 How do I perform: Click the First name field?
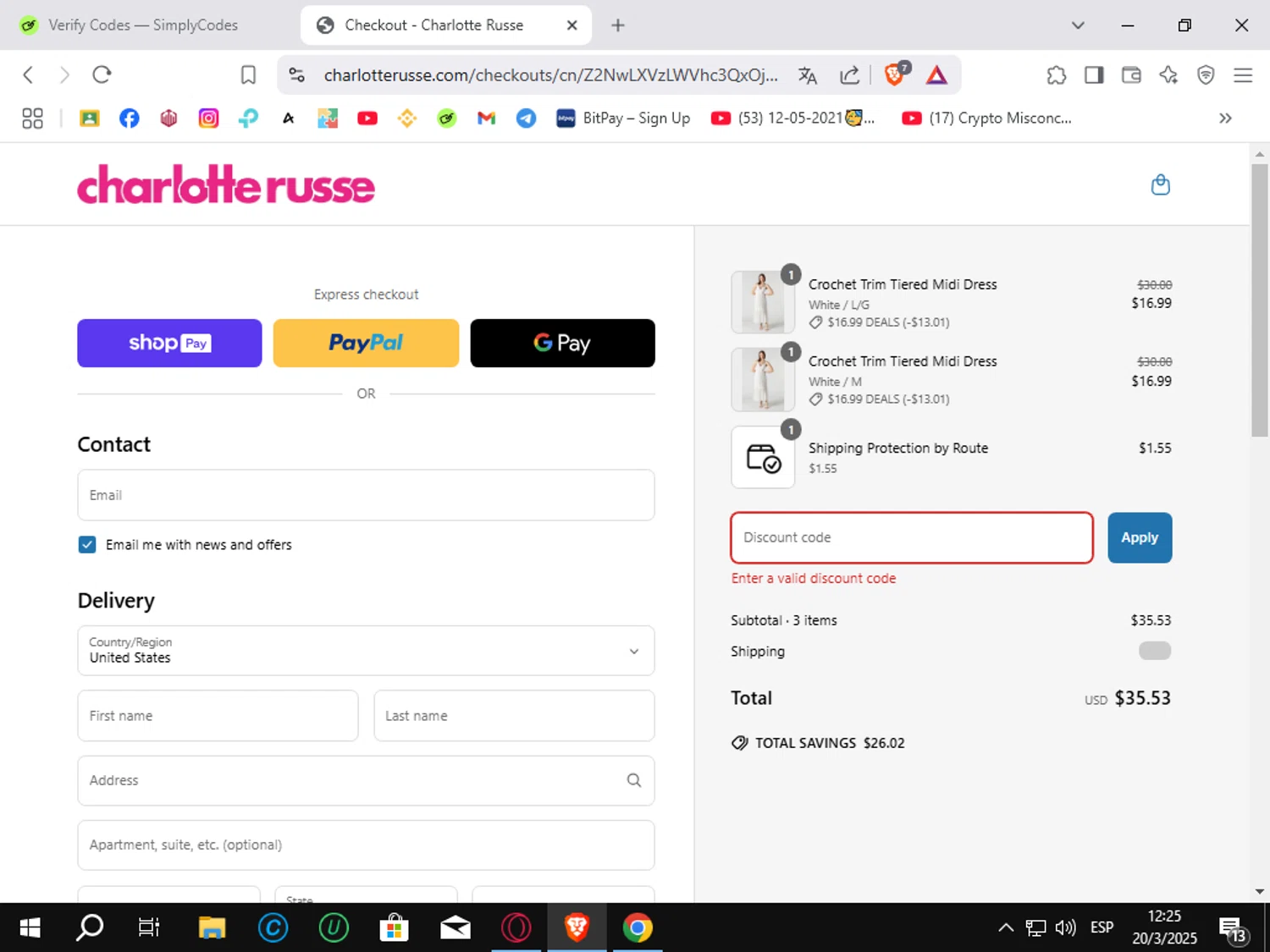point(218,716)
